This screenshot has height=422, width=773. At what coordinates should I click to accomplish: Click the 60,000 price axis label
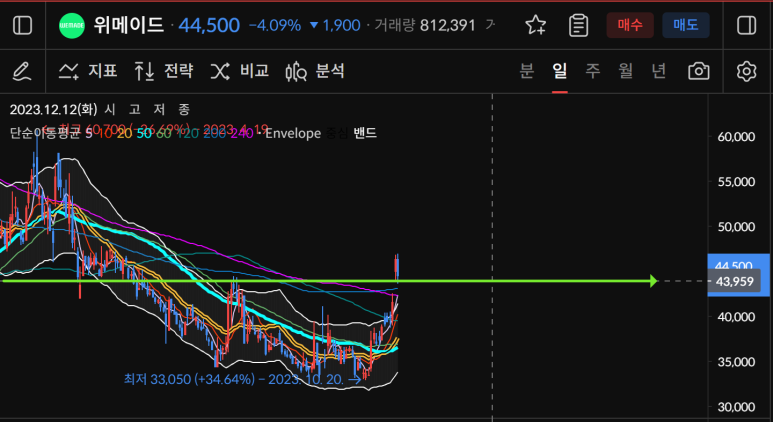click(735, 137)
